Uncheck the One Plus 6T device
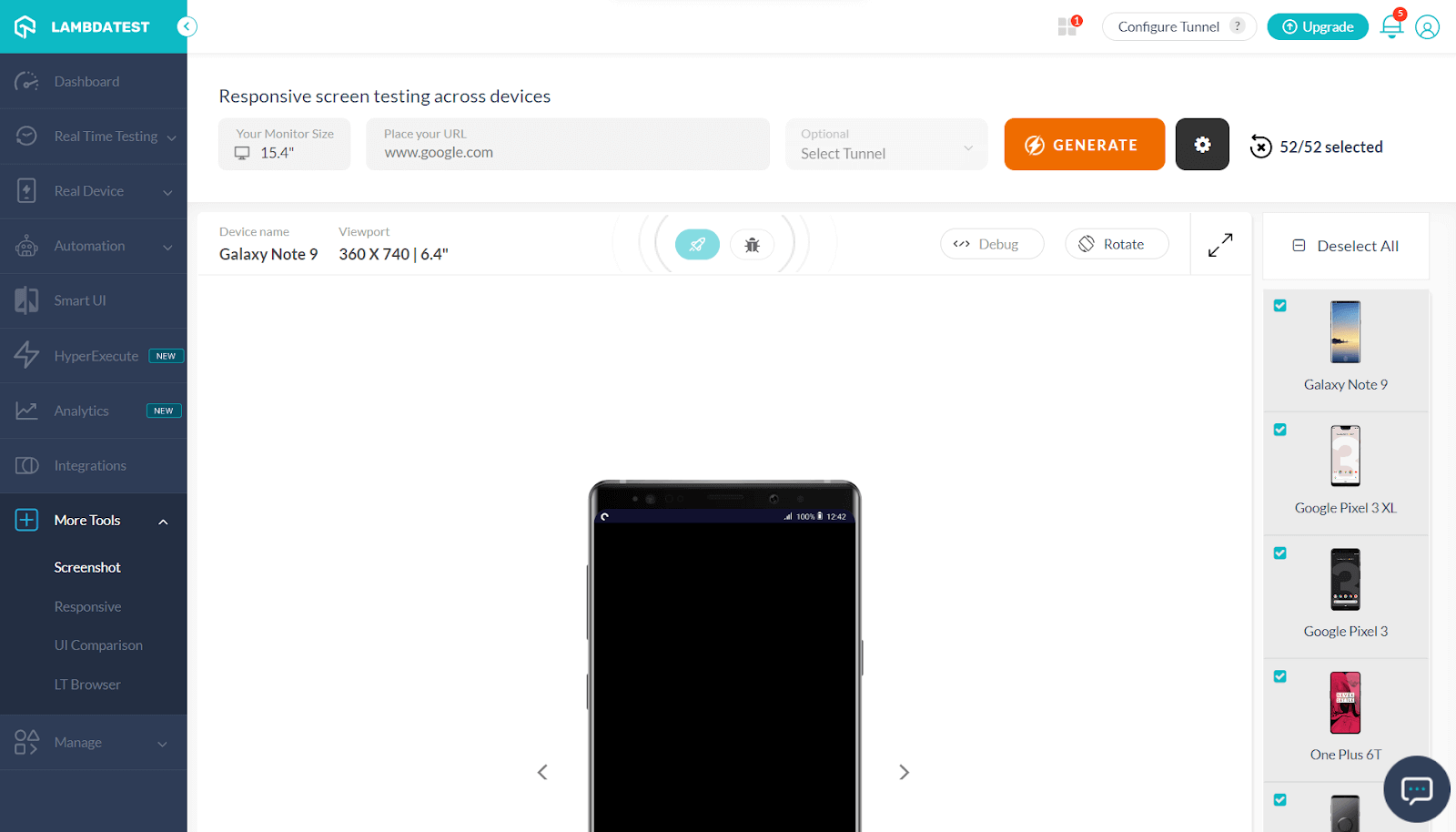 pyautogui.click(x=1279, y=675)
